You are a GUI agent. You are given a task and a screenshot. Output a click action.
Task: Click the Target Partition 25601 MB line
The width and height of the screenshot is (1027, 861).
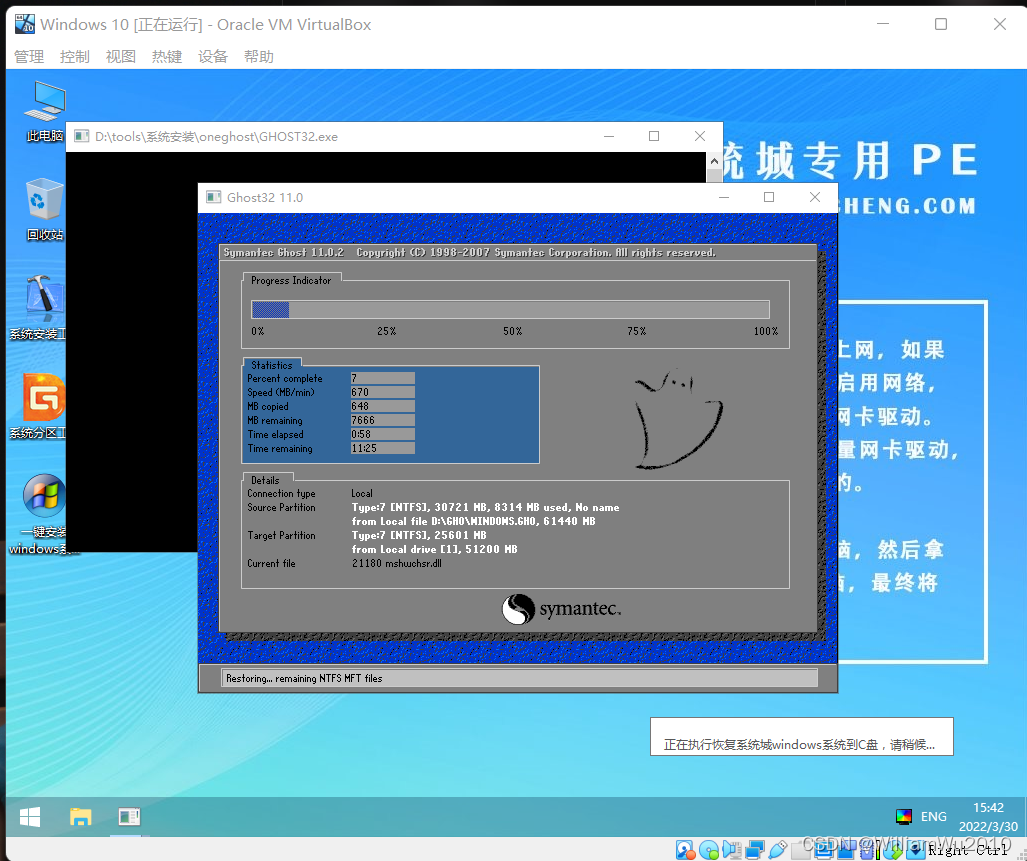click(419, 535)
